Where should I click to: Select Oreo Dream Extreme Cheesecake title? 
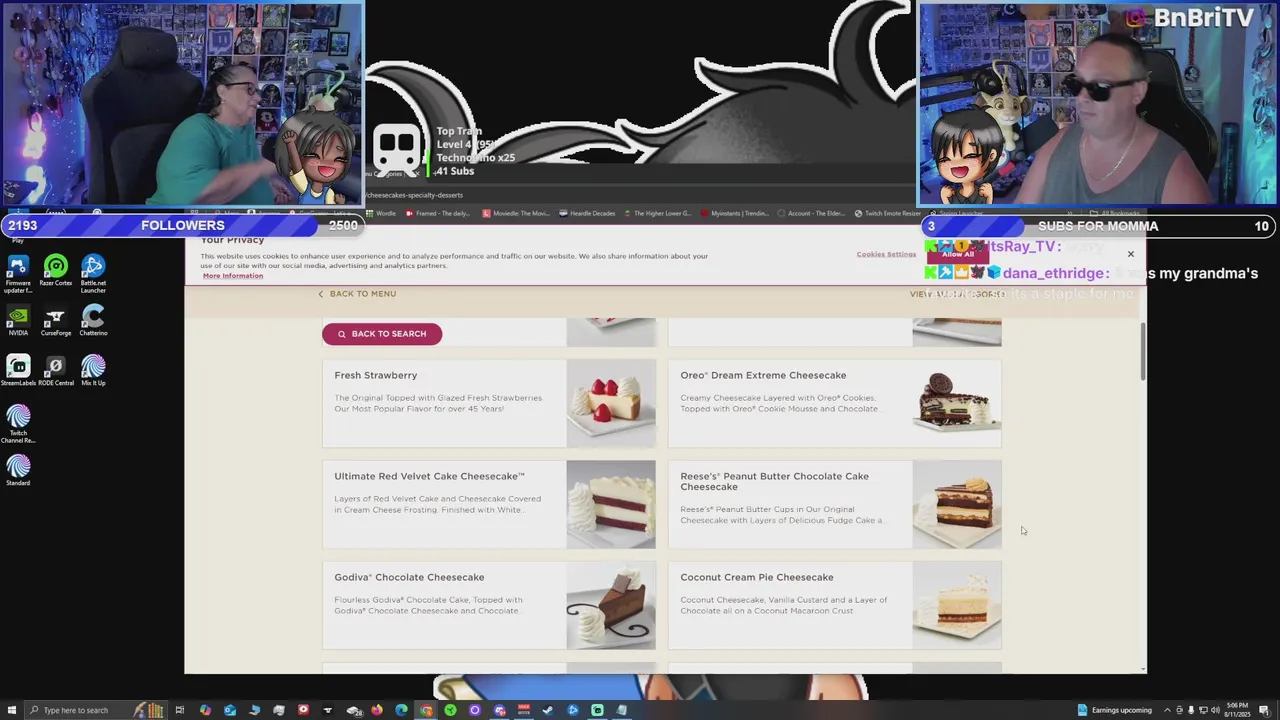click(x=763, y=375)
